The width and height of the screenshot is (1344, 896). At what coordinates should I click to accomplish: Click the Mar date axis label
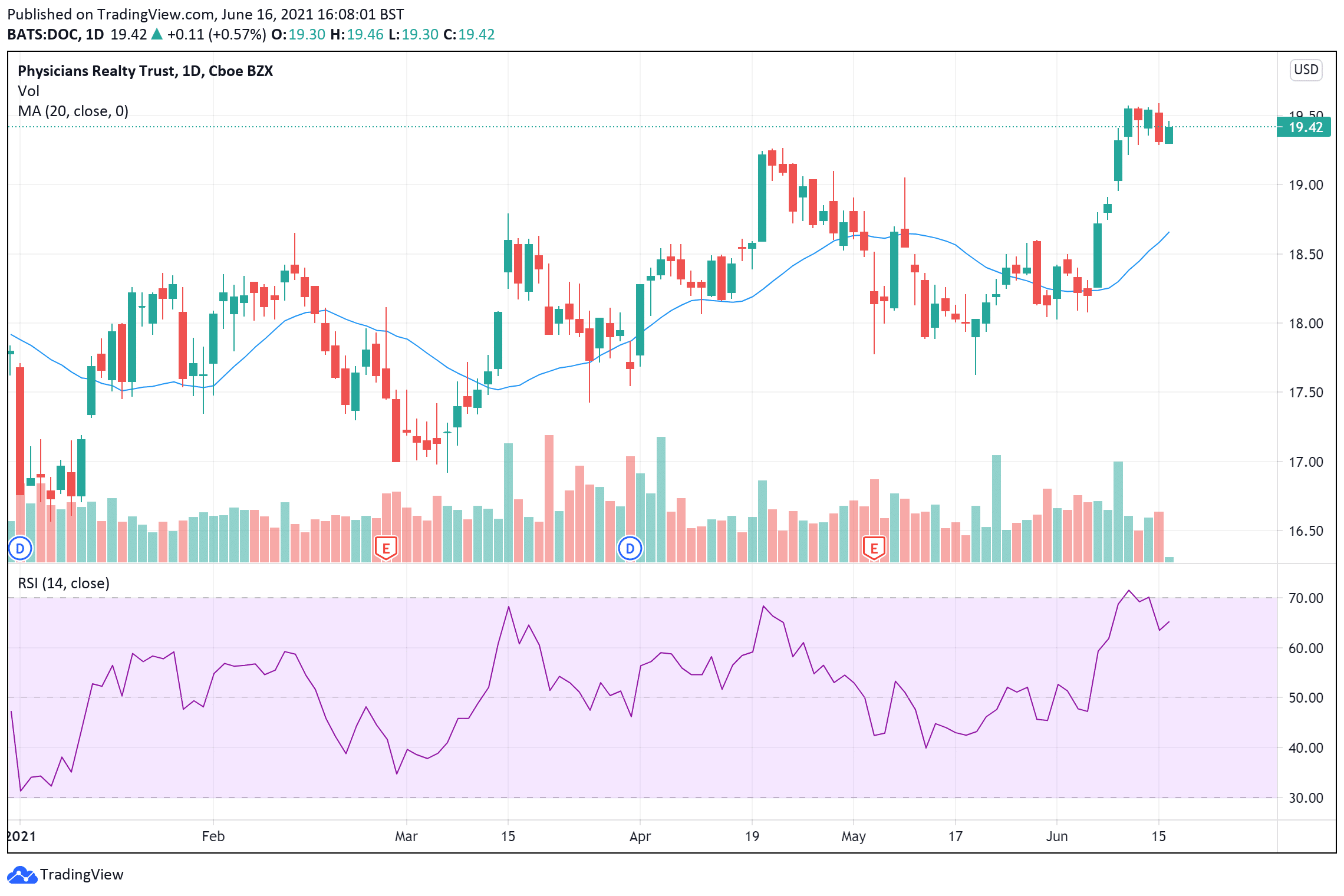point(406,836)
